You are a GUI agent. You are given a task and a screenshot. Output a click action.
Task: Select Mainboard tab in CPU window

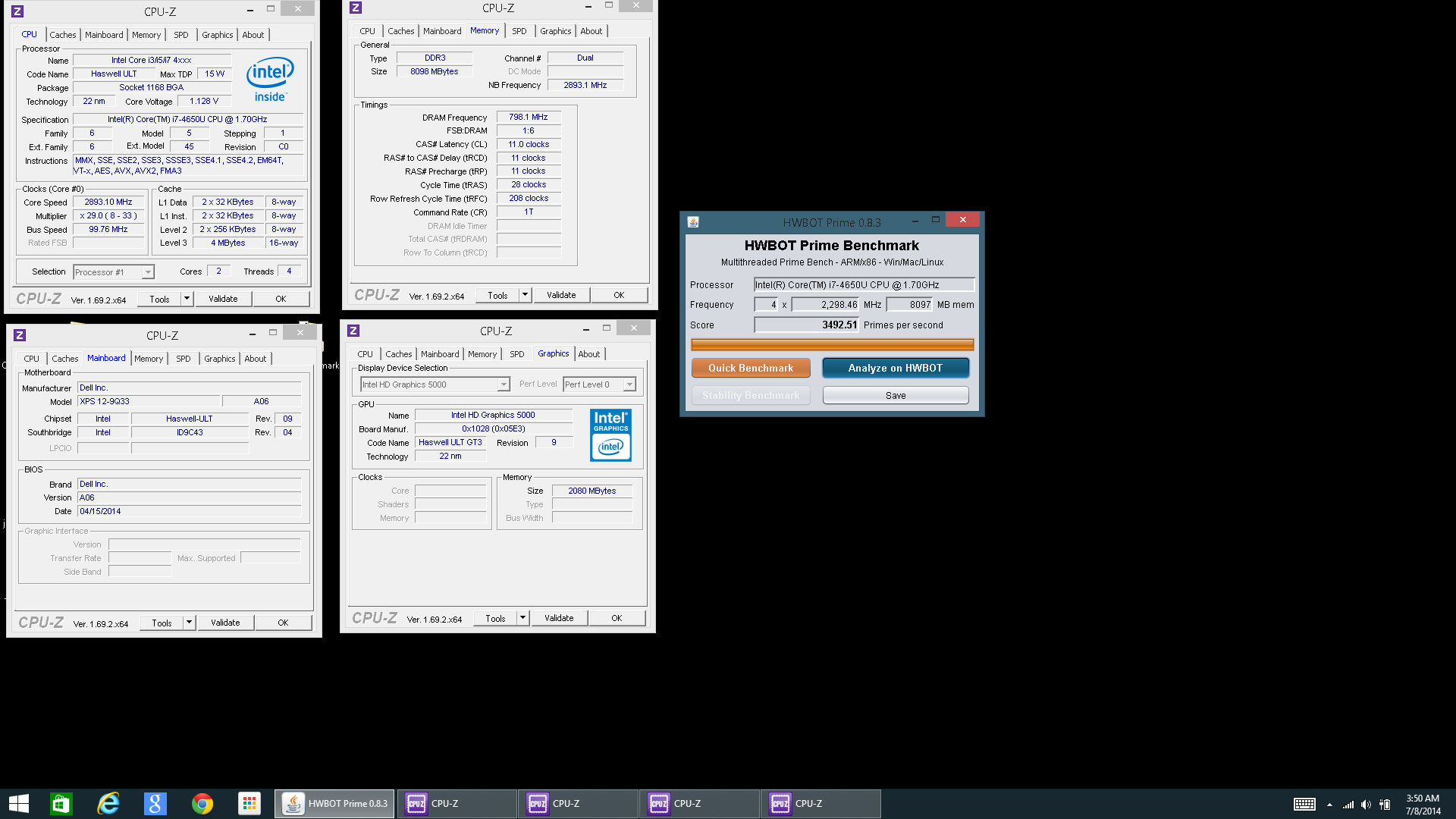[x=104, y=35]
